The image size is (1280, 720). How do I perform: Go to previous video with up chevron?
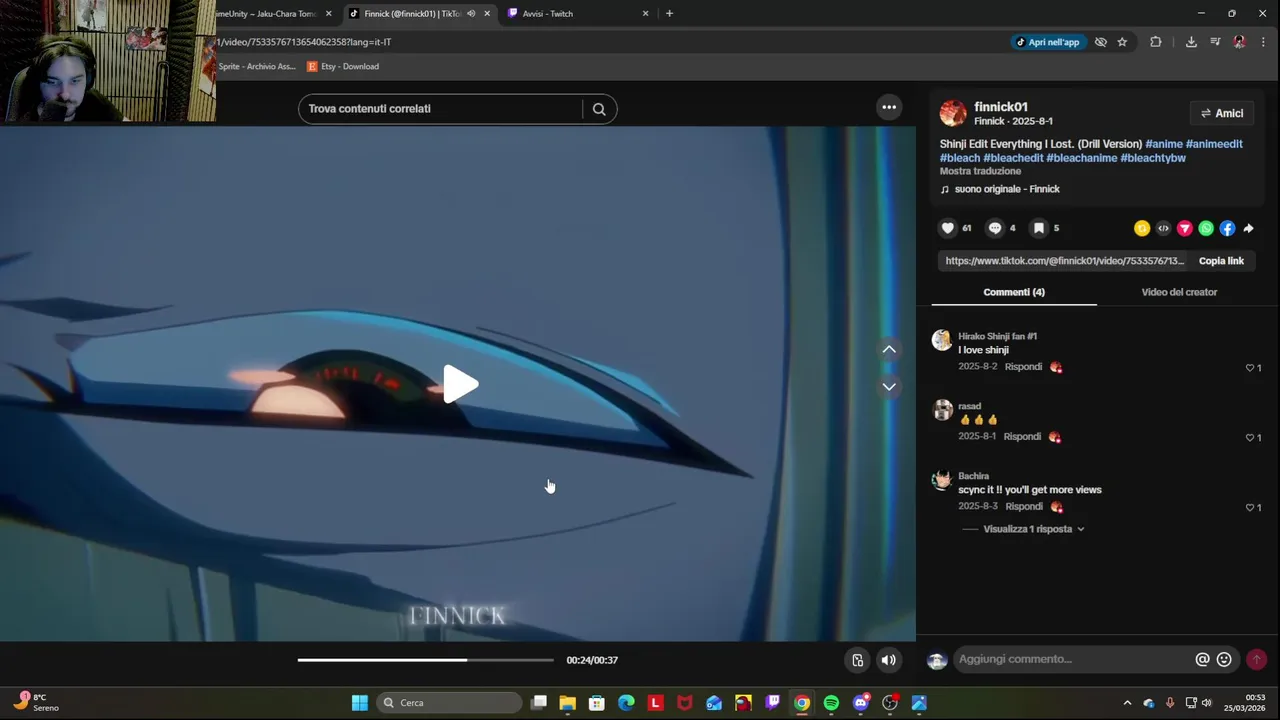[x=889, y=349]
